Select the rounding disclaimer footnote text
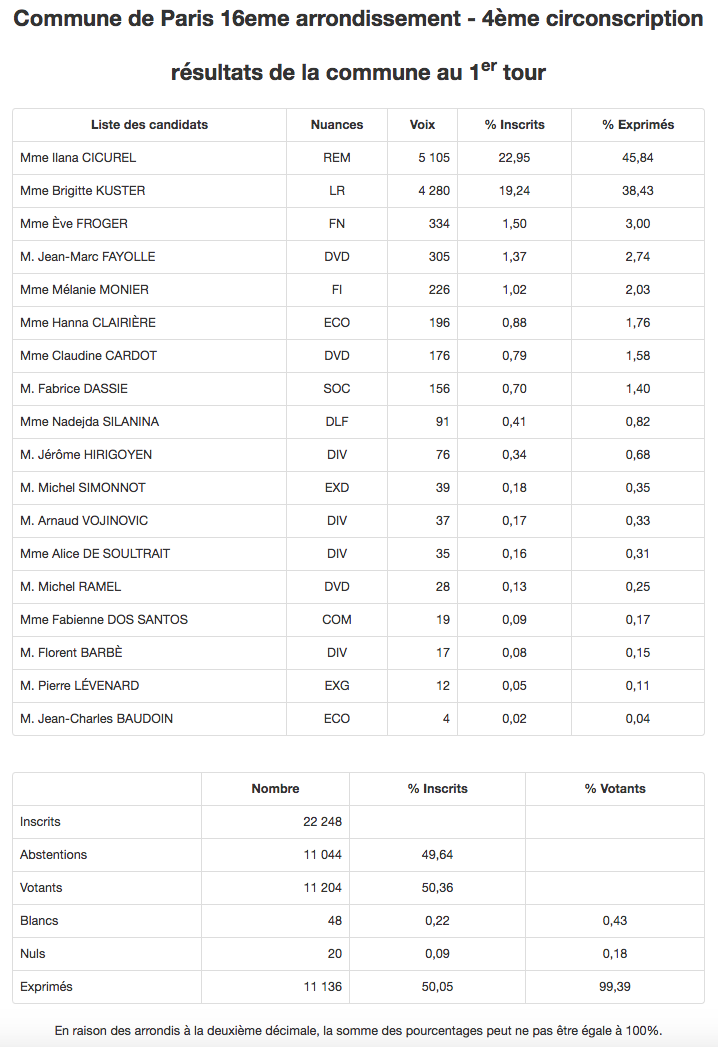The image size is (718, 1047). 359,1031
